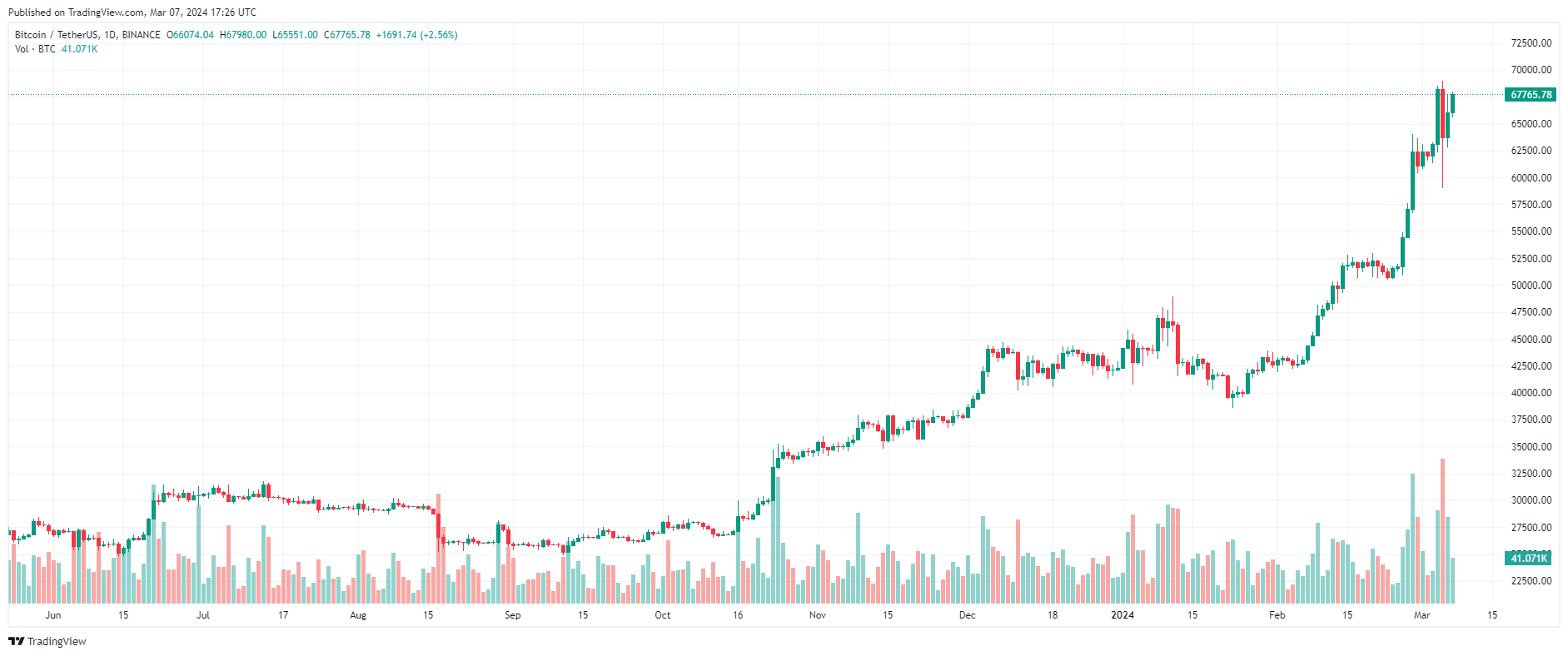Select the Nov marker on the time axis

point(817,615)
